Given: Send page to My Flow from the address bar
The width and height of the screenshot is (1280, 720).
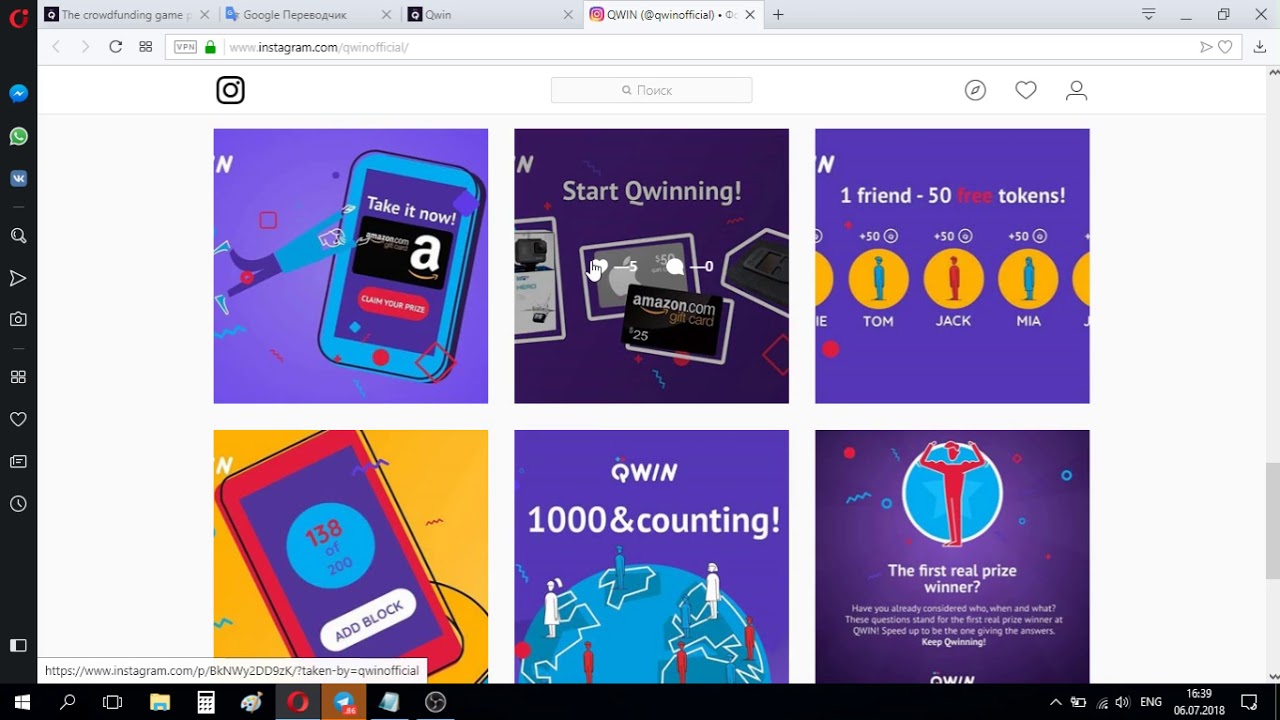Looking at the screenshot, I should click(1206, 47).
